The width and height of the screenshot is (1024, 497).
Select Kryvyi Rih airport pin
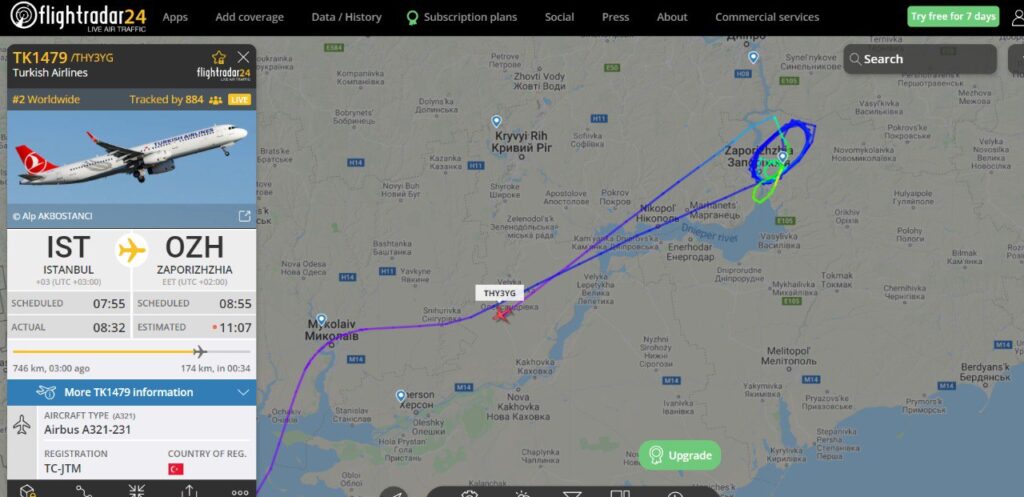coord(496,121)
